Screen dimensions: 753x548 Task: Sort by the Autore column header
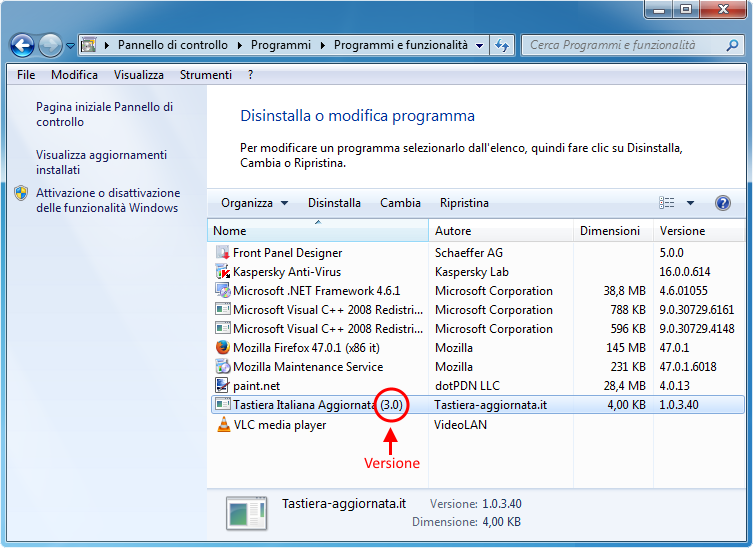pyautogui.click(x=501, y=231)
